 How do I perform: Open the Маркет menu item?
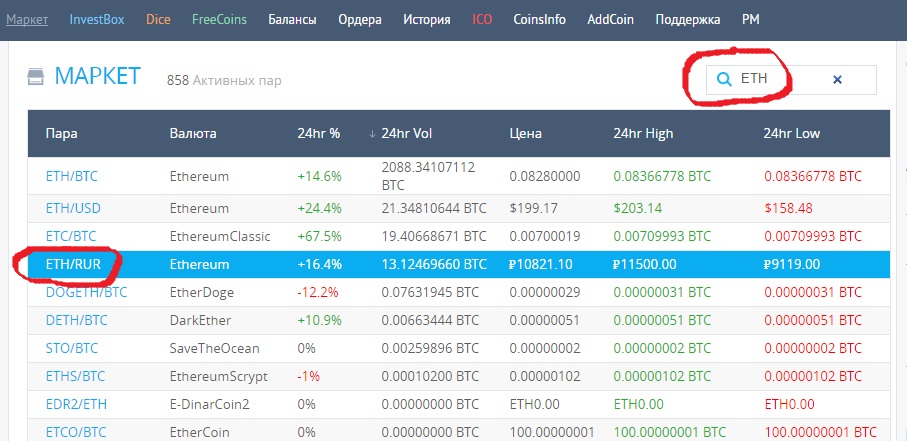27,20
